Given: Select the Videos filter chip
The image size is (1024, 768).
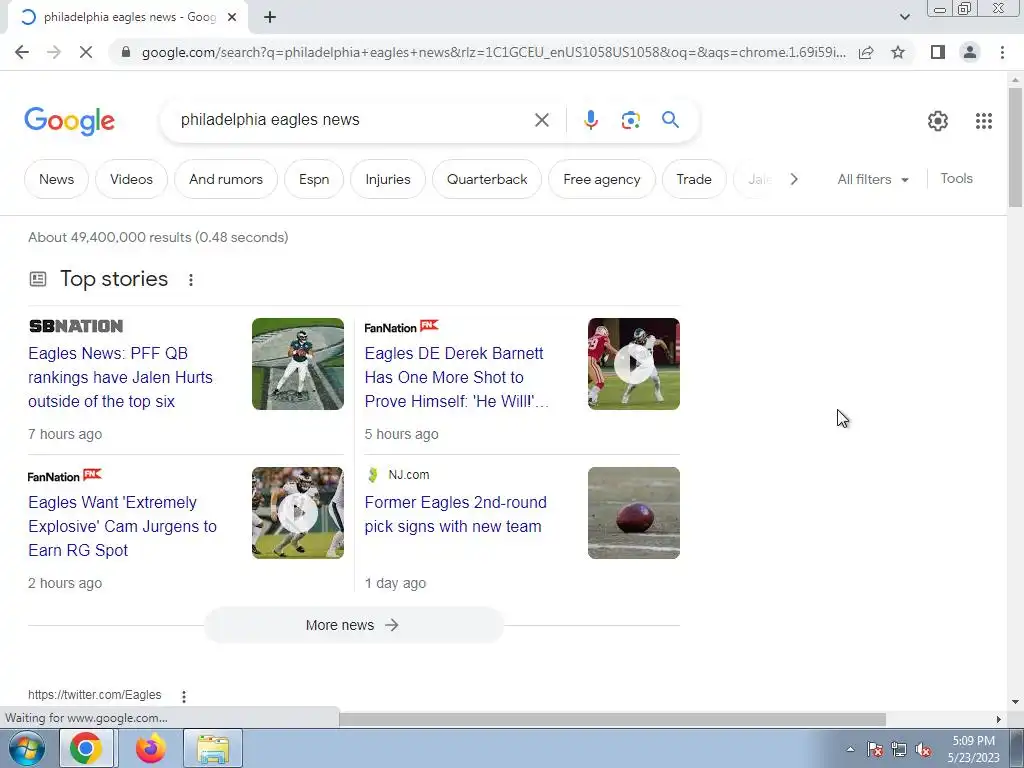Looking at the screenshot, I should point(131,179).
